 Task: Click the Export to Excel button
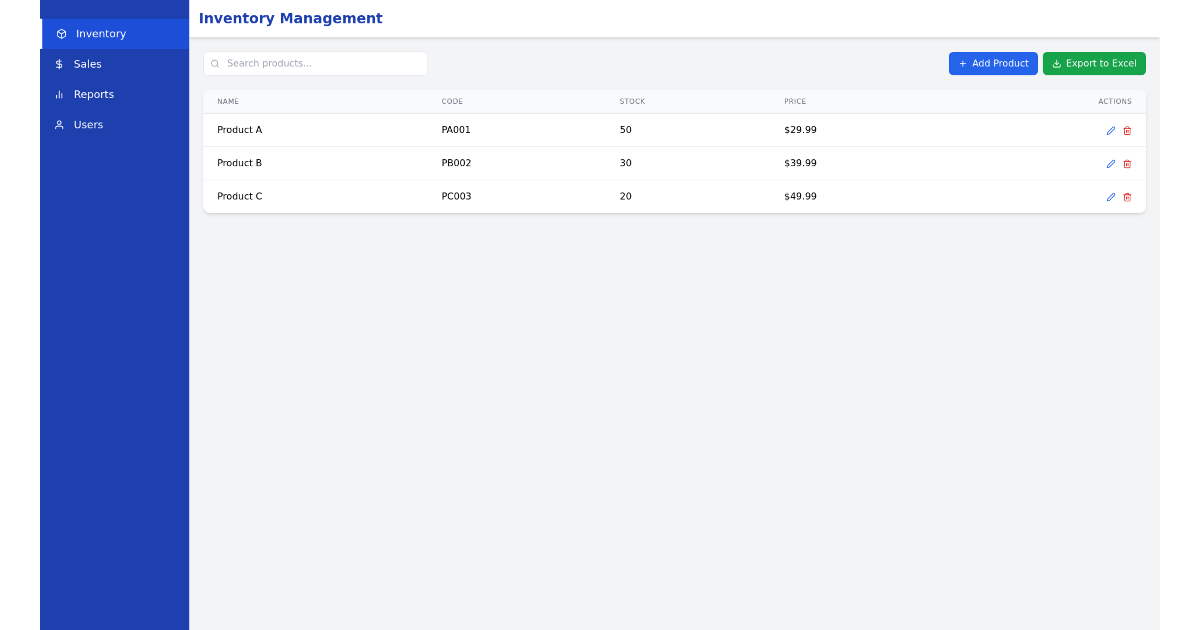coord(1094,63)
